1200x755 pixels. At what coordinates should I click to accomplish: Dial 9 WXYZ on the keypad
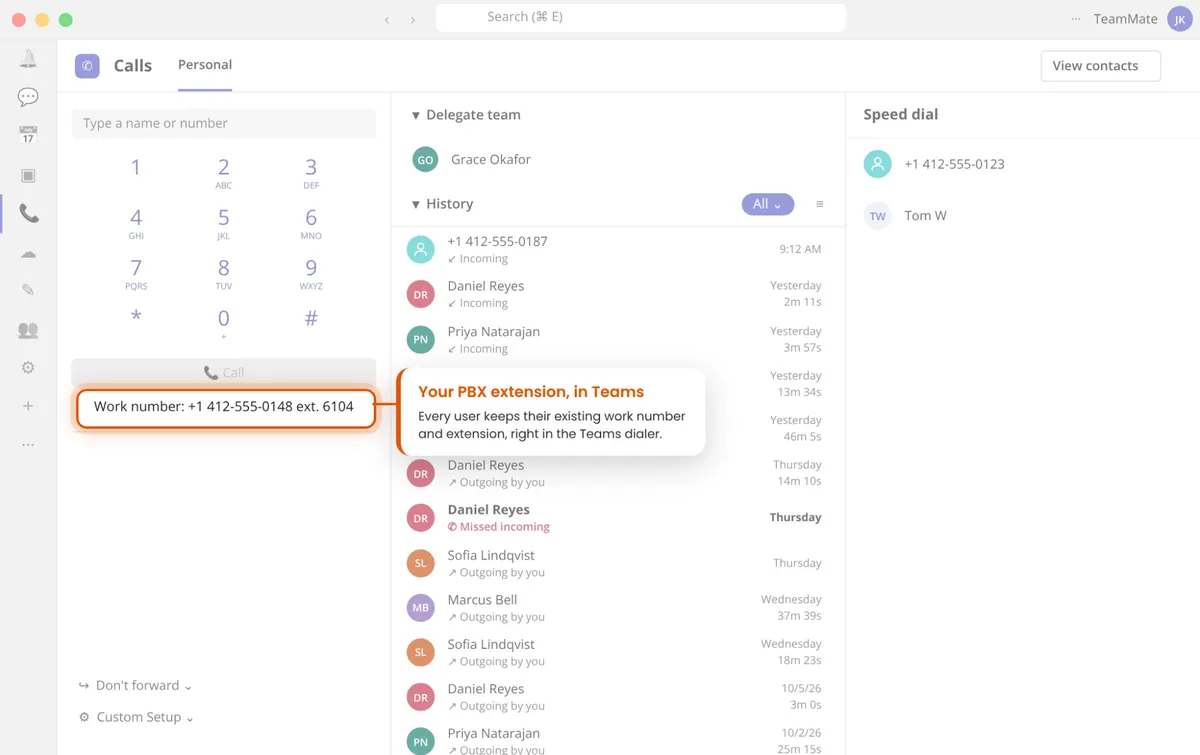311,273
